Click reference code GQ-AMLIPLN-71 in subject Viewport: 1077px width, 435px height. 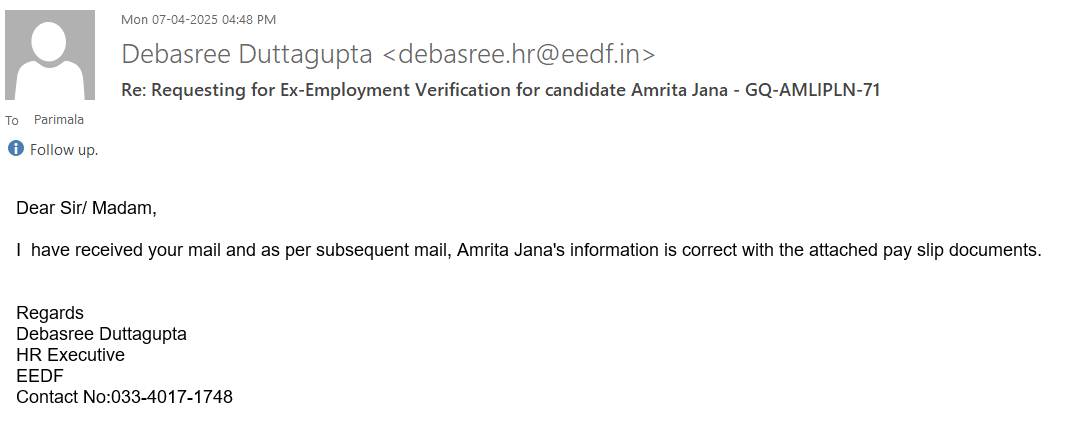(x=812, y=90)
